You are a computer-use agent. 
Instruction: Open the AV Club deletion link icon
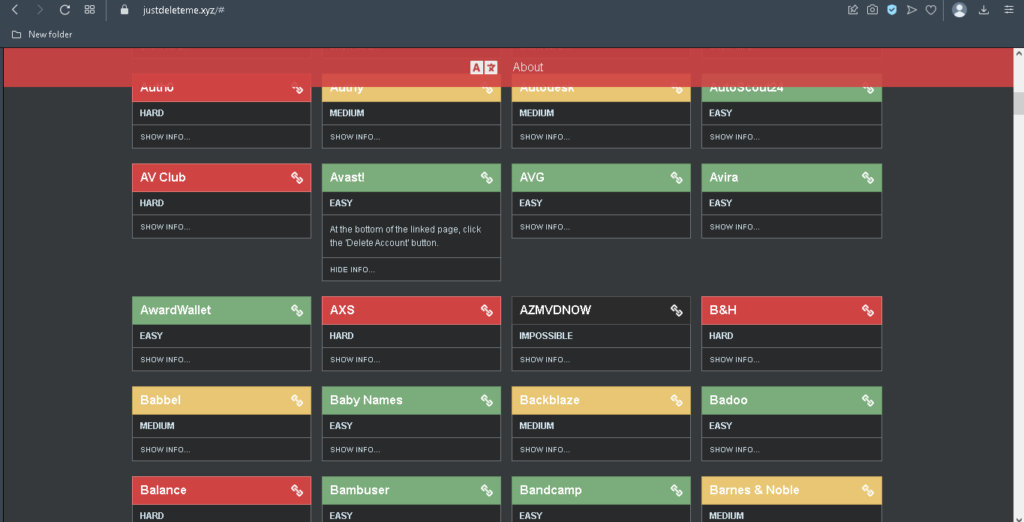[x=297, y=178]
